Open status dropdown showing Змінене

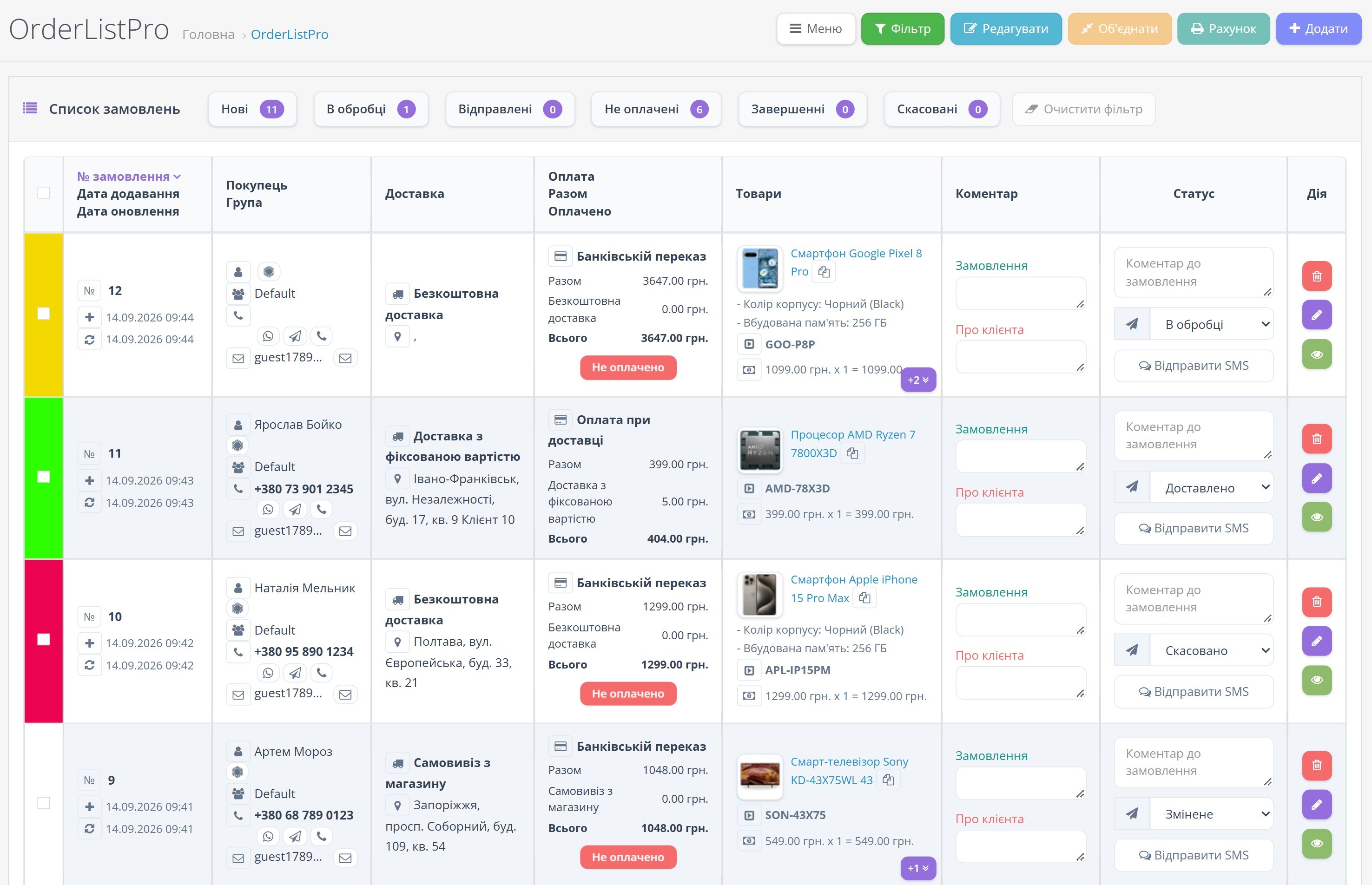(1211, 814)
